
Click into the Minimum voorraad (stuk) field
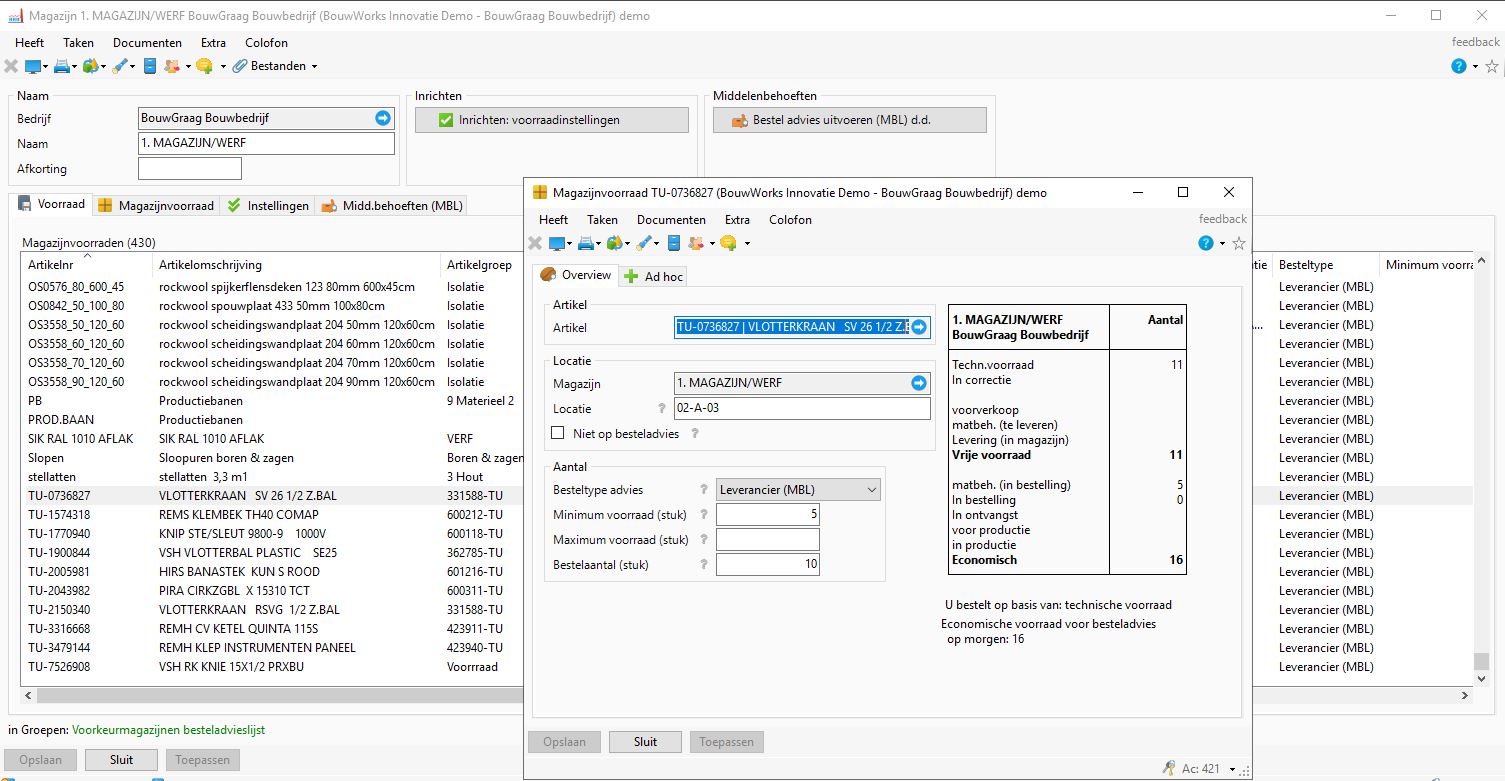point(767,515)
